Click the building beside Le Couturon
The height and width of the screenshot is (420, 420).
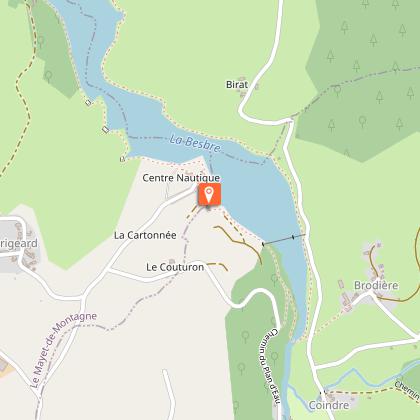[x=172, y=261]
